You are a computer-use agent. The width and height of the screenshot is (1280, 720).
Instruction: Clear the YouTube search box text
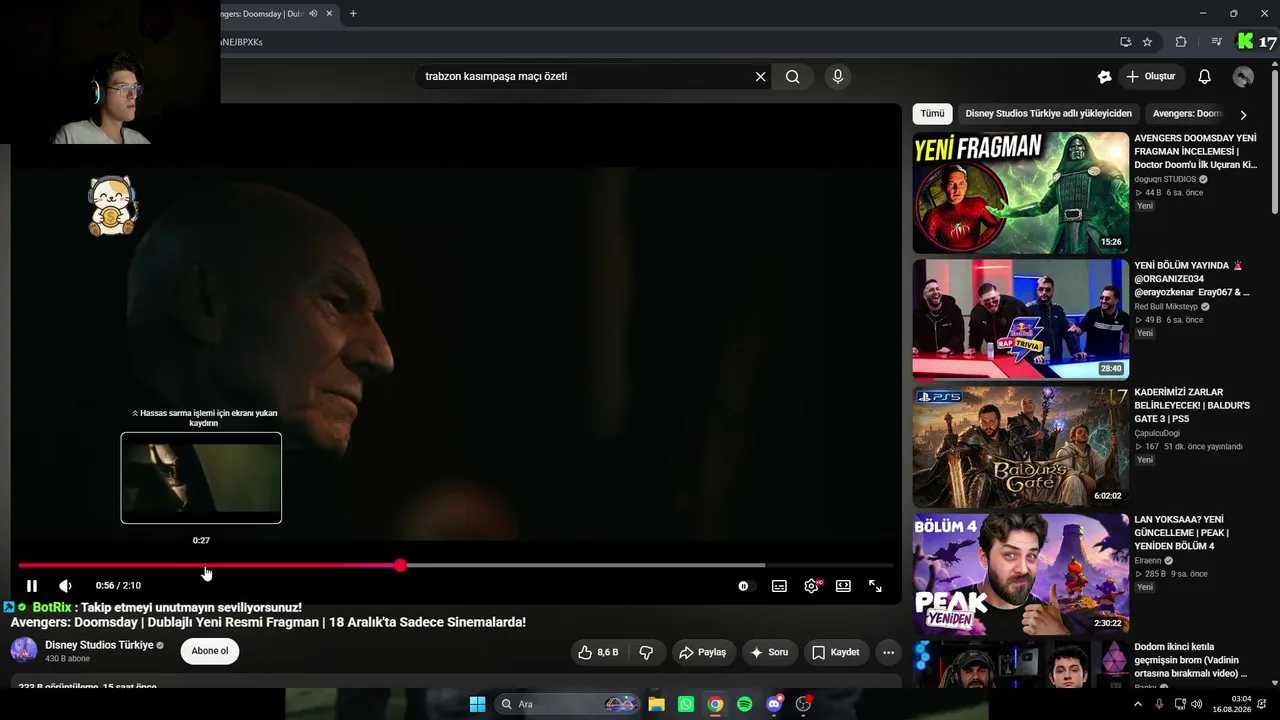pos(760,76)
